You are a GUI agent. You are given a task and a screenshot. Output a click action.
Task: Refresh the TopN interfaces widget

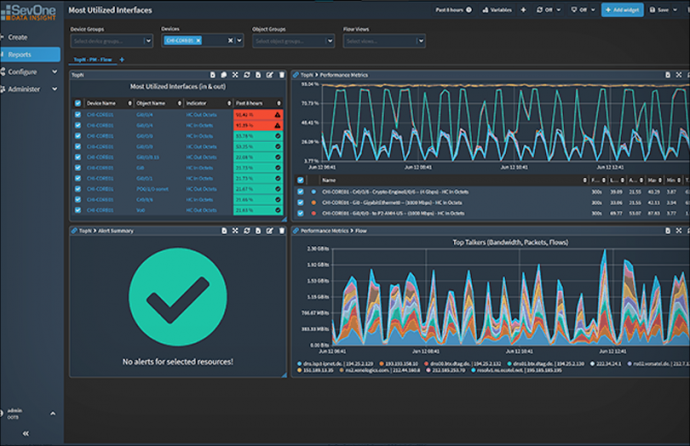(x=247, y=75)
